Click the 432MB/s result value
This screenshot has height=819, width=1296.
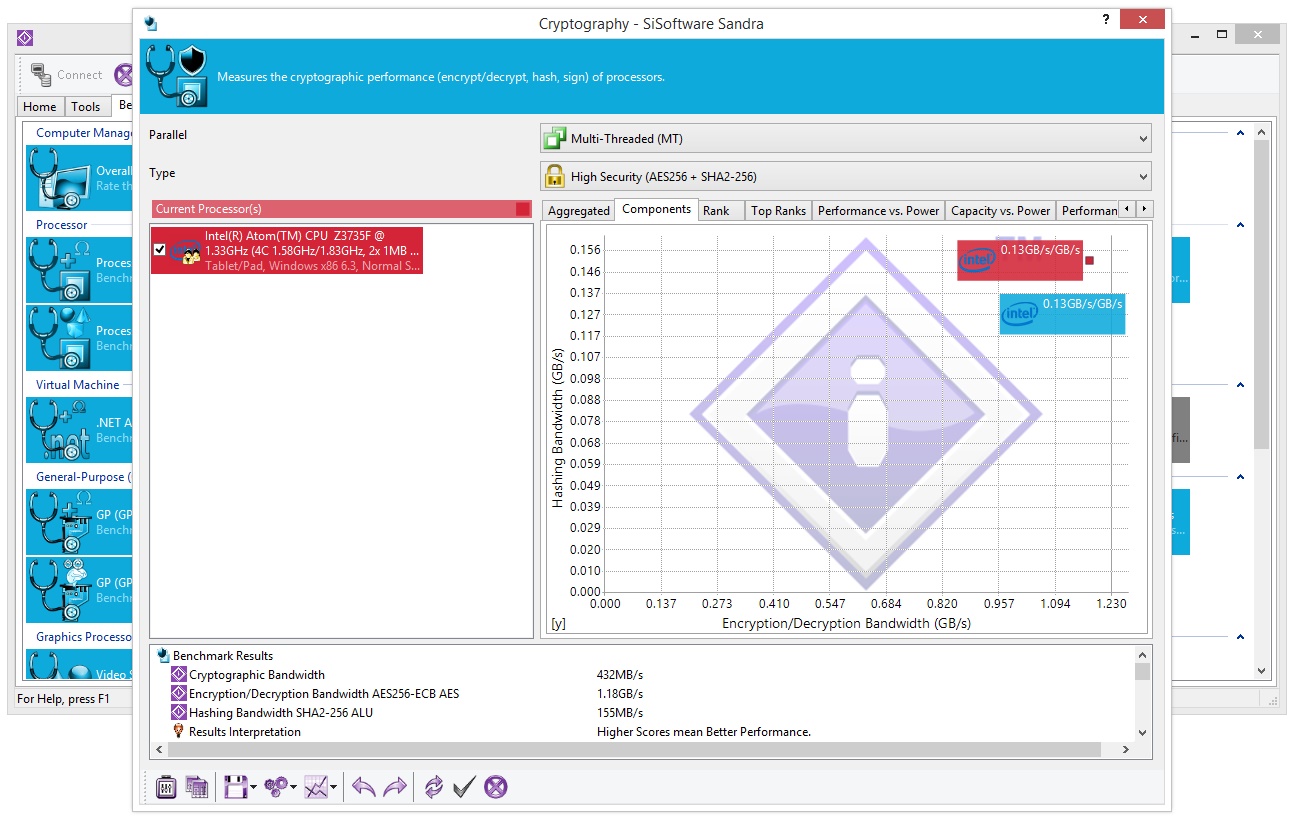619,675
